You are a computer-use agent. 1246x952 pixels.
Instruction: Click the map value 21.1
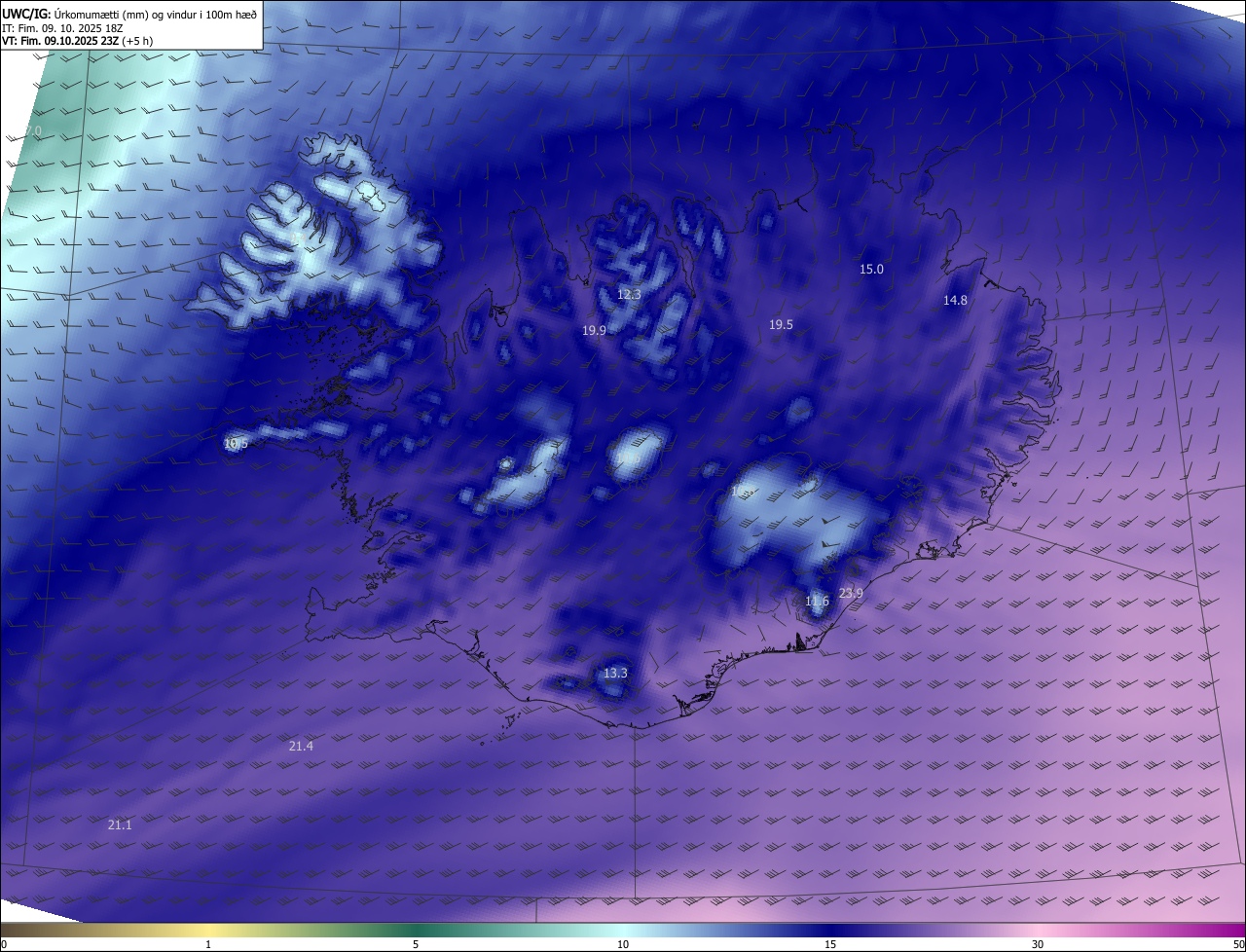pos(119,824)
